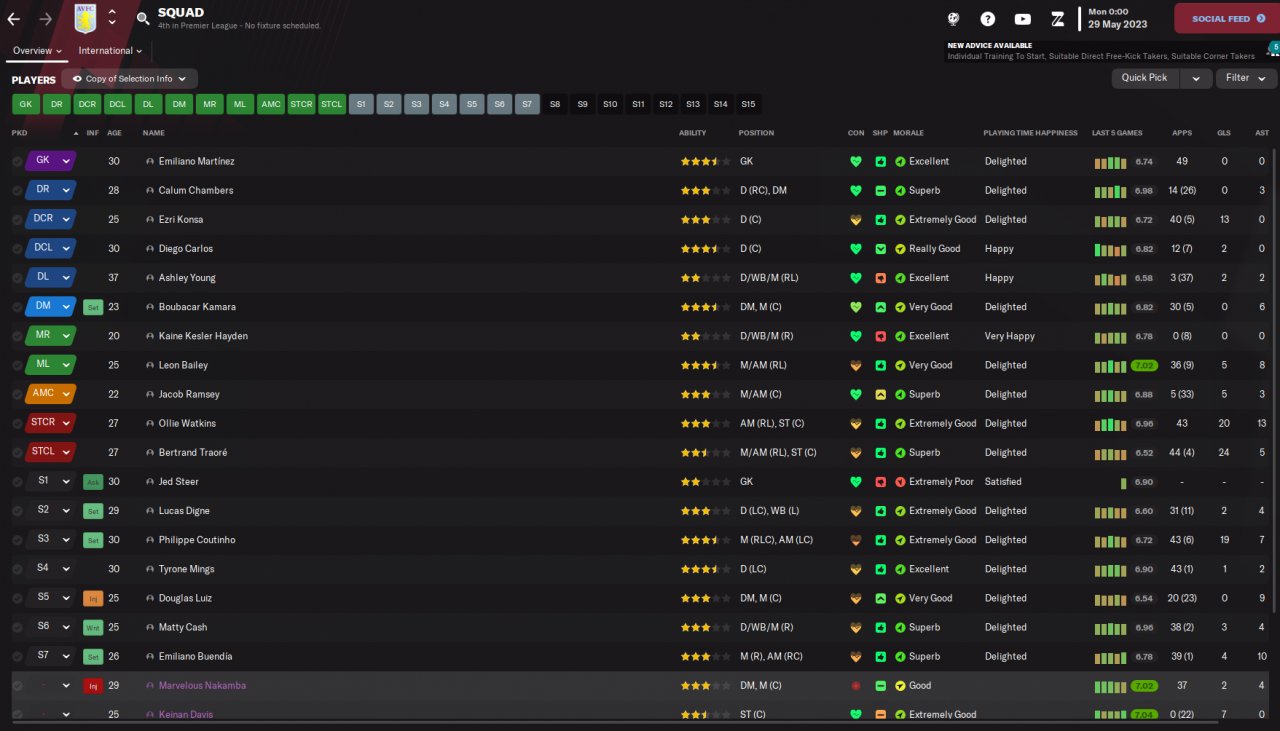
Task: Select the S7 substitute pill
Action: coord(527,104)
